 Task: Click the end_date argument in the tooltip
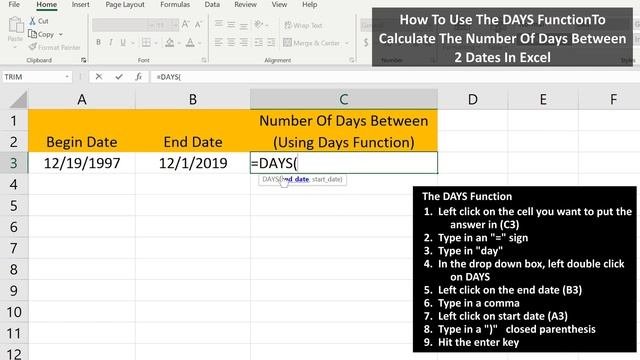point(296,179)
